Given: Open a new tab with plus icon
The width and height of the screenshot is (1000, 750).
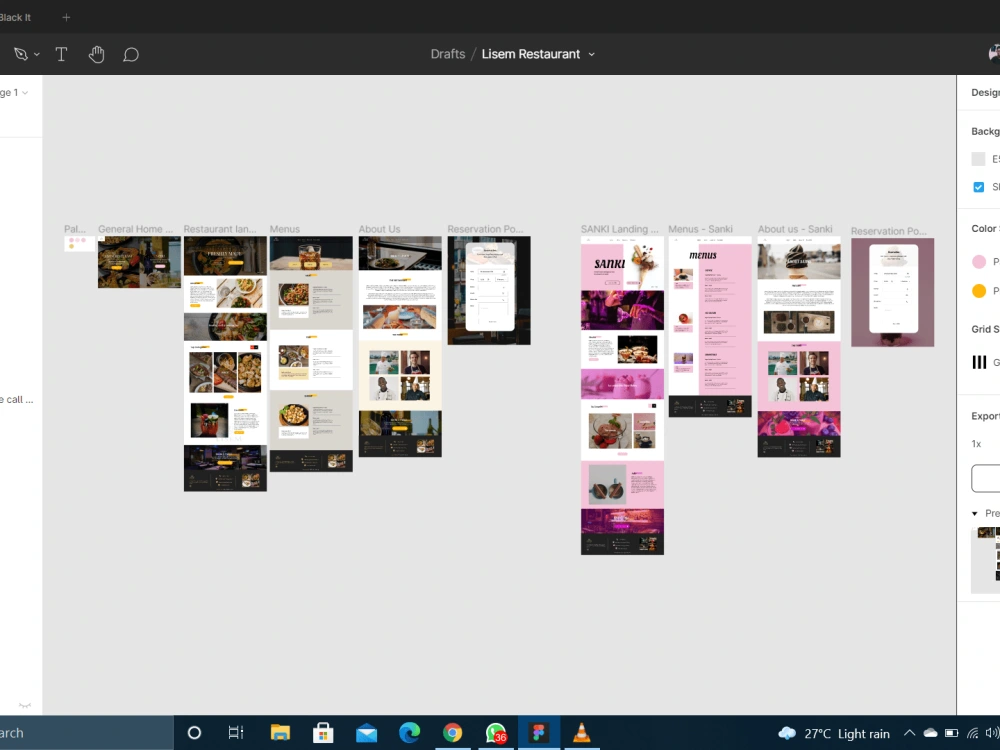Looking at the screenshot, I should pyautogui.click(x=66, y=17).
